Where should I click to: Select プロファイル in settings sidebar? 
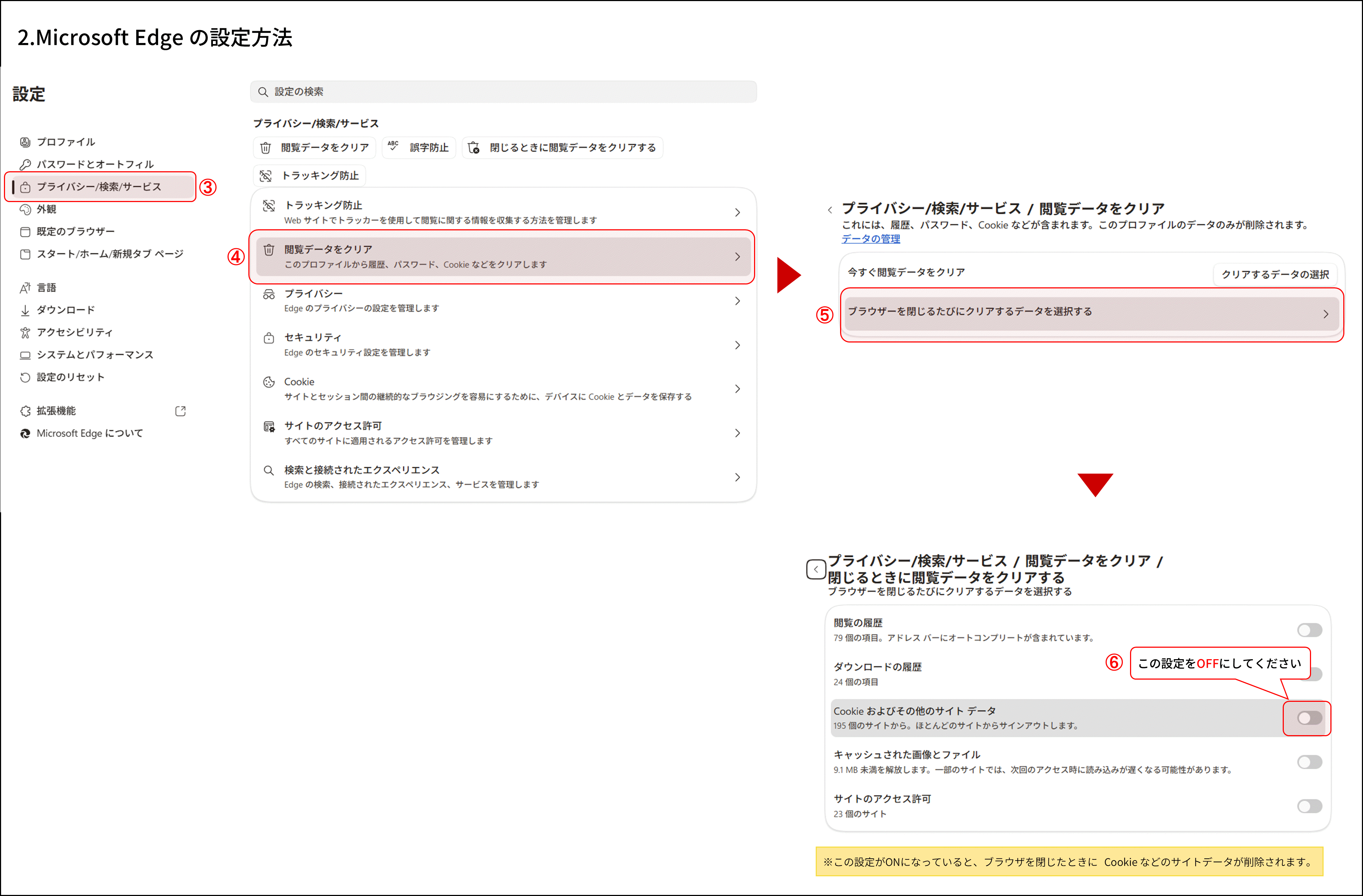(x=66, y=142)
